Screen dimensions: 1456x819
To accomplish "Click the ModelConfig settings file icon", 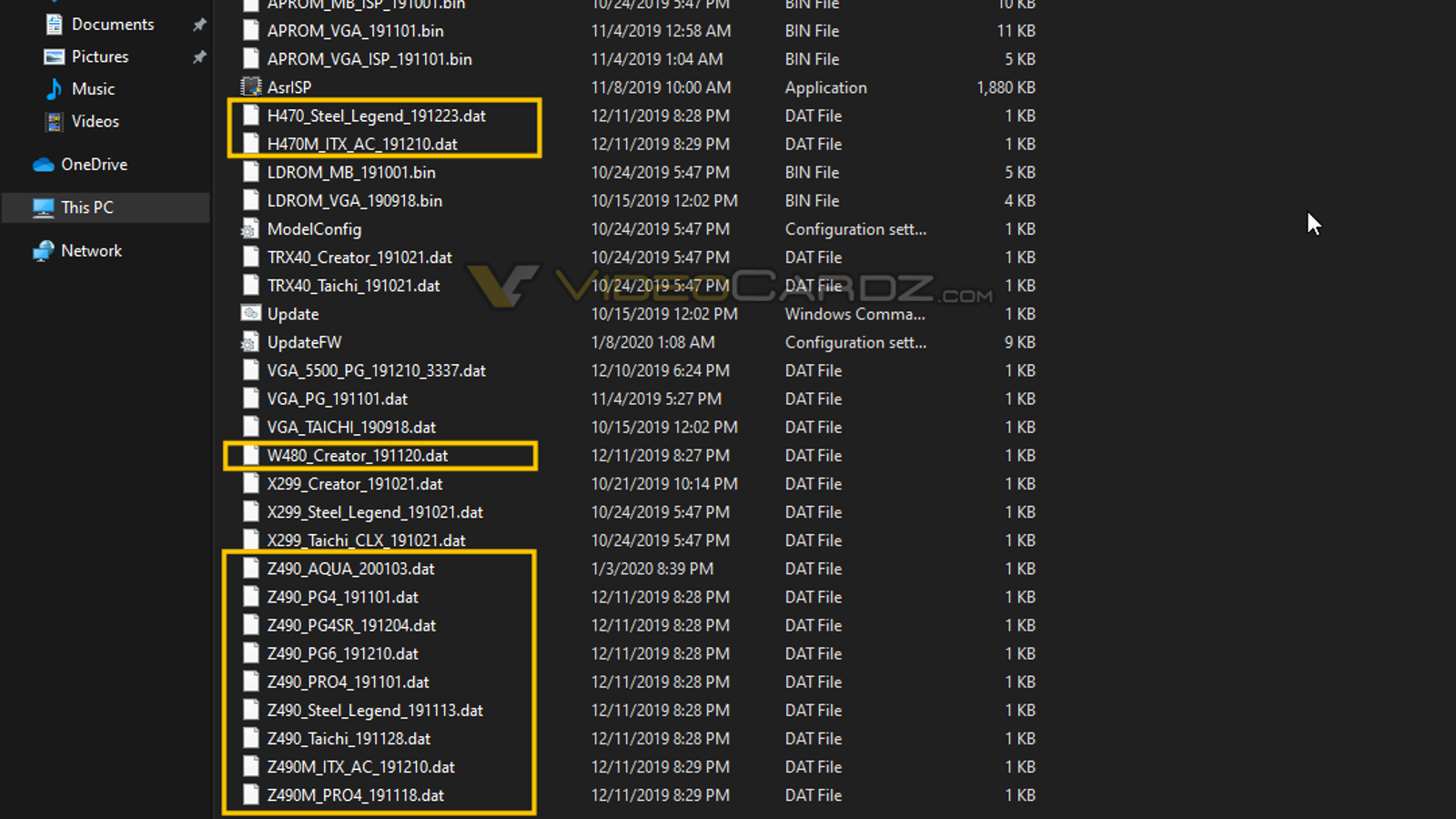I will click(250, 229).
